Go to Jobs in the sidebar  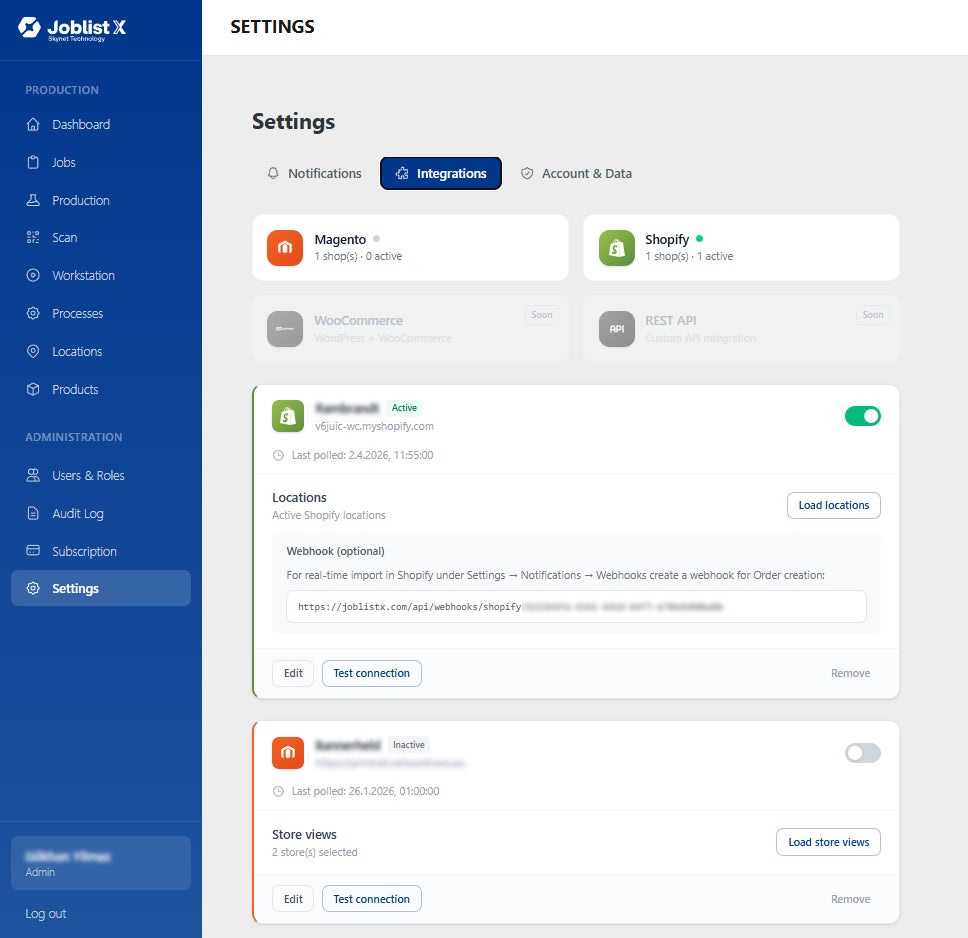101,162
